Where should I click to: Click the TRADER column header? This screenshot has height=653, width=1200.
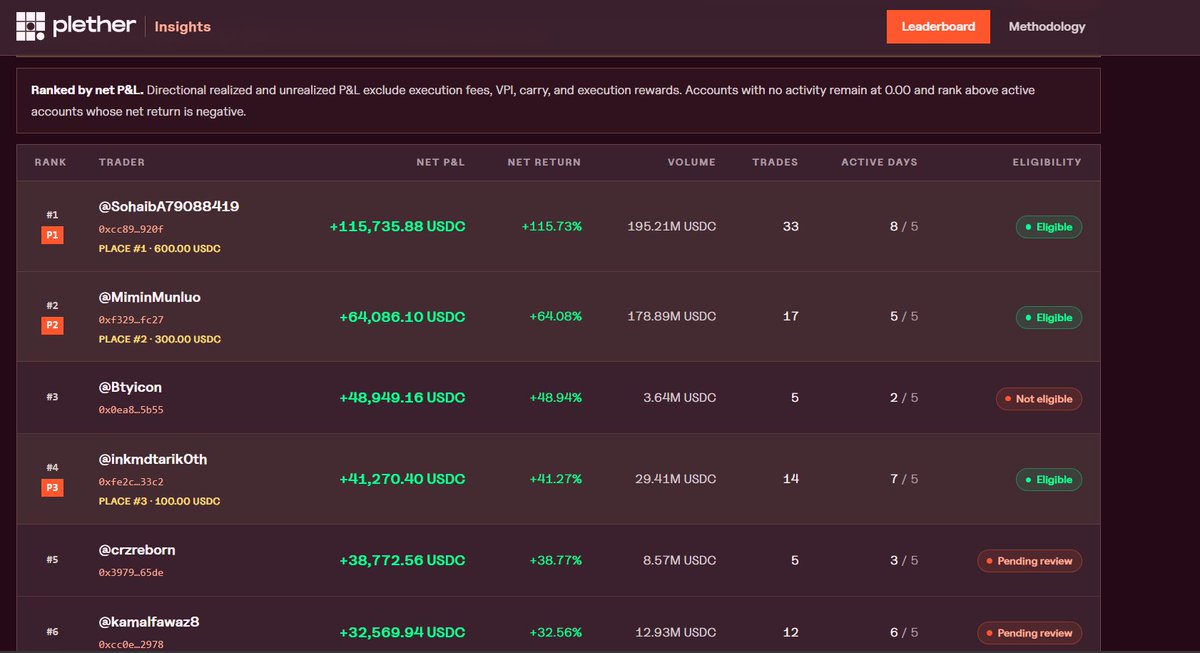[x=122, y=162]
